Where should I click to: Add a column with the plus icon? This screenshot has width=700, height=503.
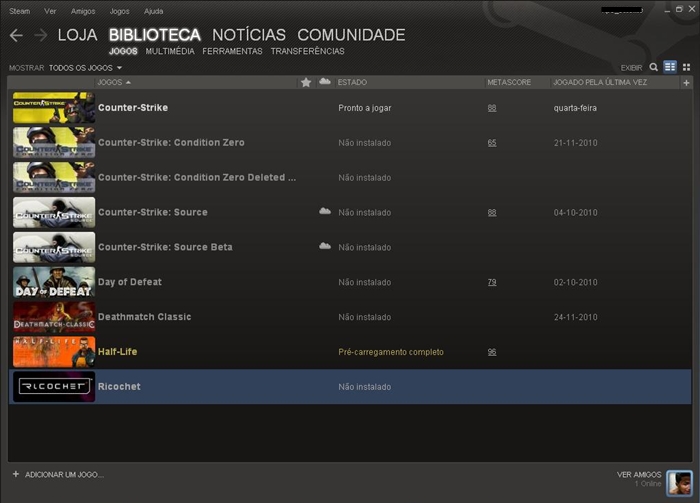pyautogui.click(x=686, y=83)
